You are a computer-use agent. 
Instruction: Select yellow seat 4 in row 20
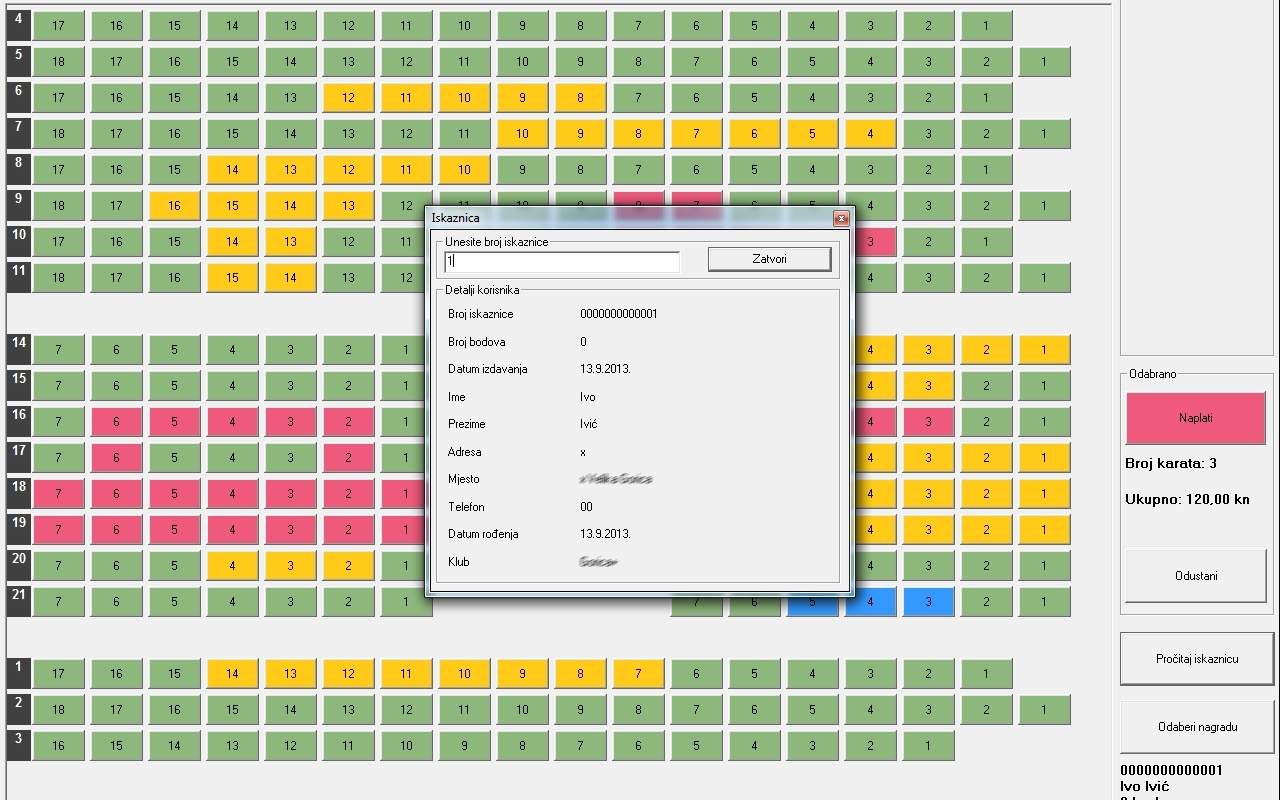pyautogui.click(x=232, y=566)
